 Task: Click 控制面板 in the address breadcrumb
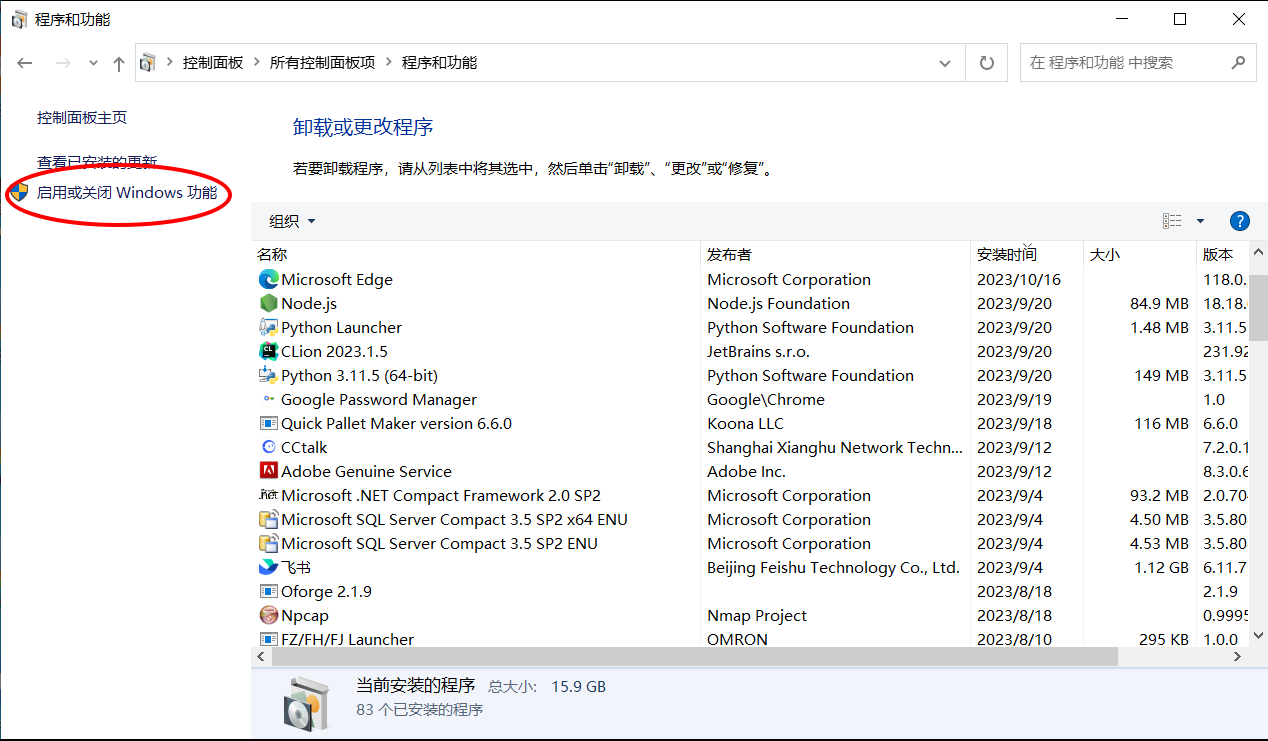[213, 63]
